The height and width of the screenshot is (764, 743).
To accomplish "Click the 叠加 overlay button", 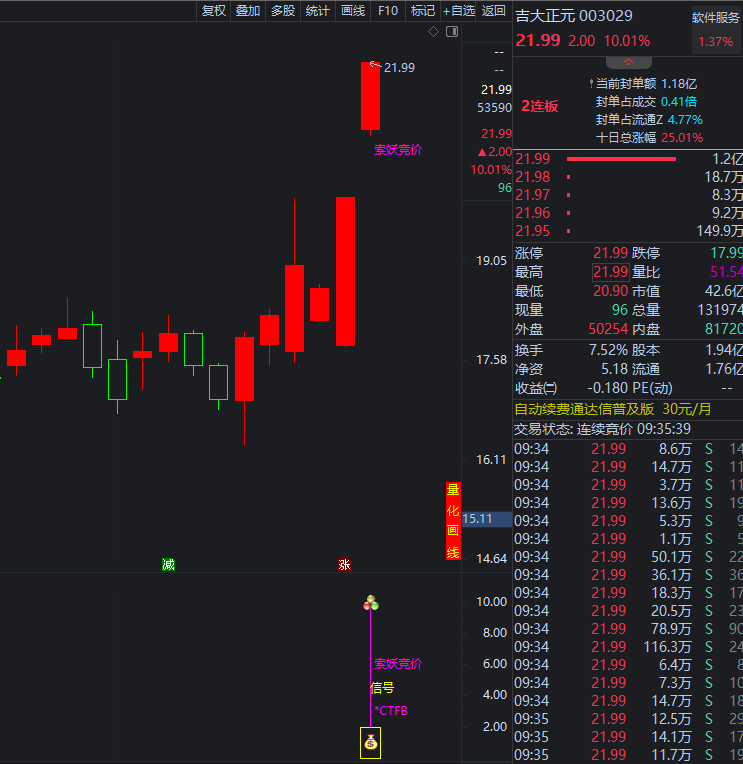I will pos(248,11).
